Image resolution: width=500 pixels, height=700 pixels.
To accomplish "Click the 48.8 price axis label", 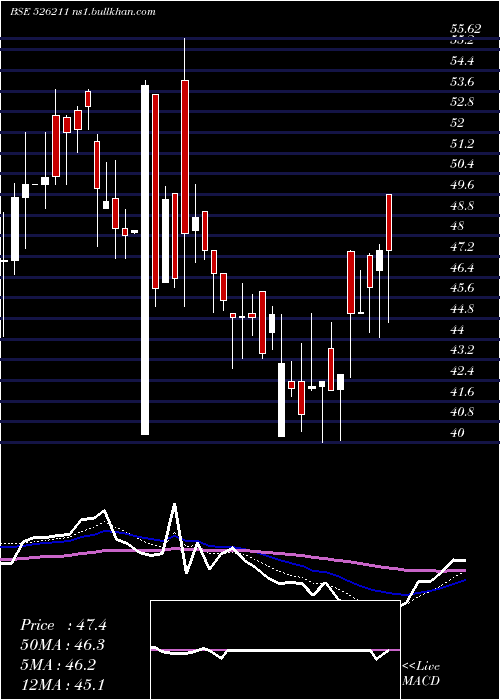I will pyautogui.click(x=462, y=206).
